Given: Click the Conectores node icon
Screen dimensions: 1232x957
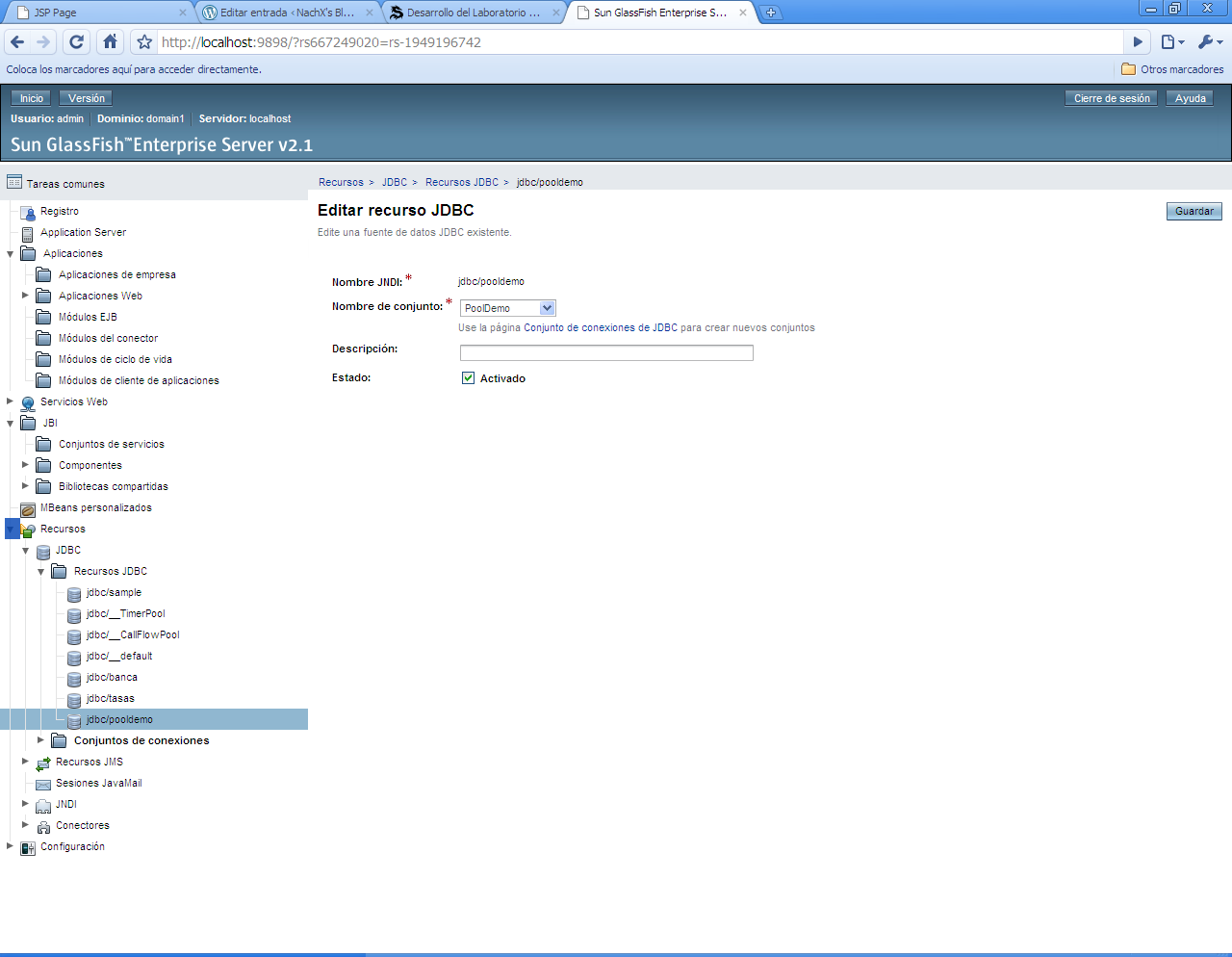Looking at the screenshot, I should coord(43,827).
